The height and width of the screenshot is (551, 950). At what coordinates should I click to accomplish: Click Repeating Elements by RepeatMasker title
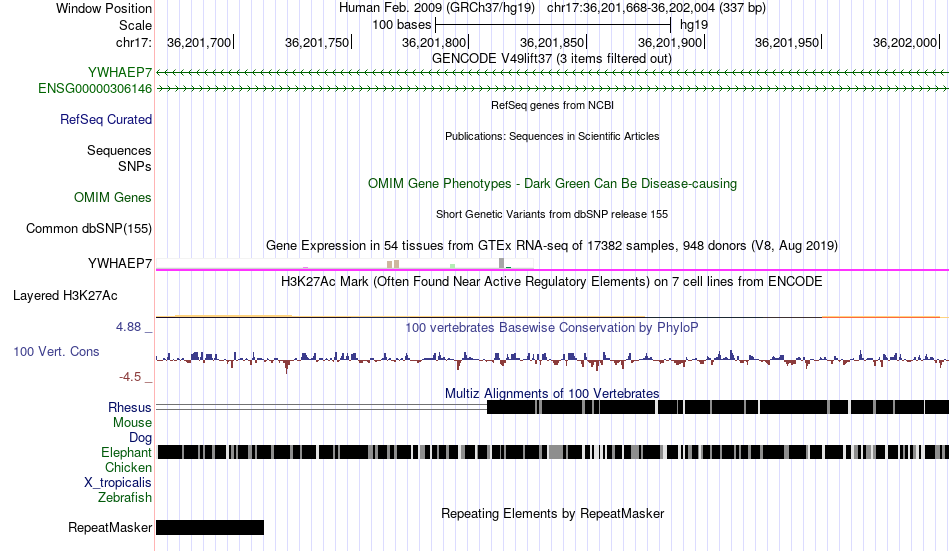pos(552,513)
